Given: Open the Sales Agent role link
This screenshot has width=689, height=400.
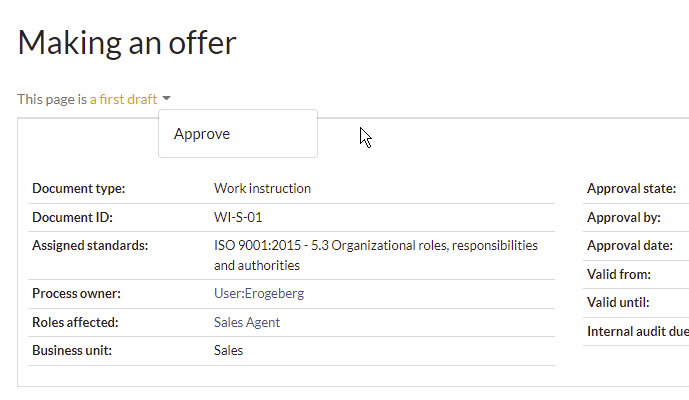Looking at the screenshot, I should point(247,322).
